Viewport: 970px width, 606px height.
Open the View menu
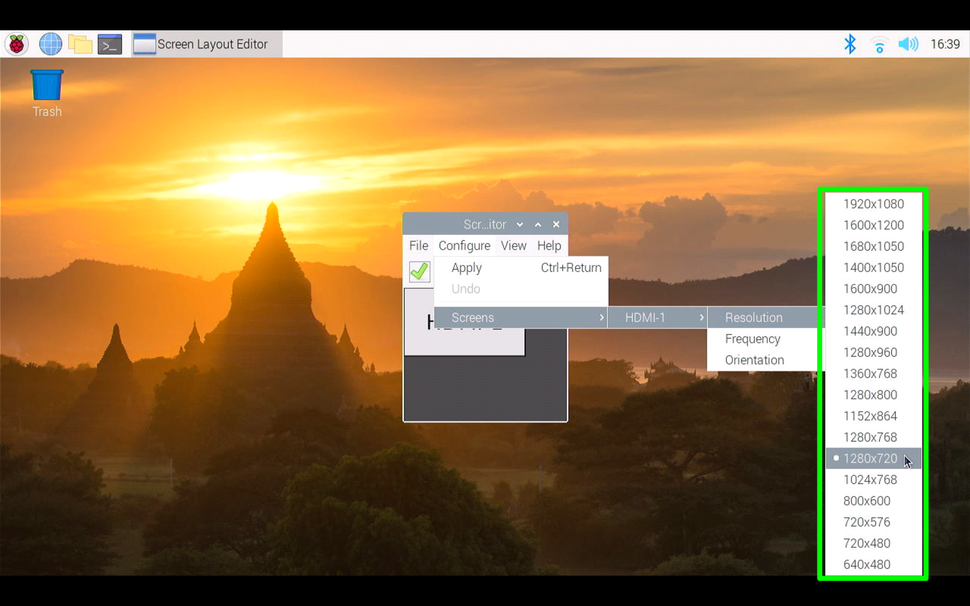pos(513,245)
